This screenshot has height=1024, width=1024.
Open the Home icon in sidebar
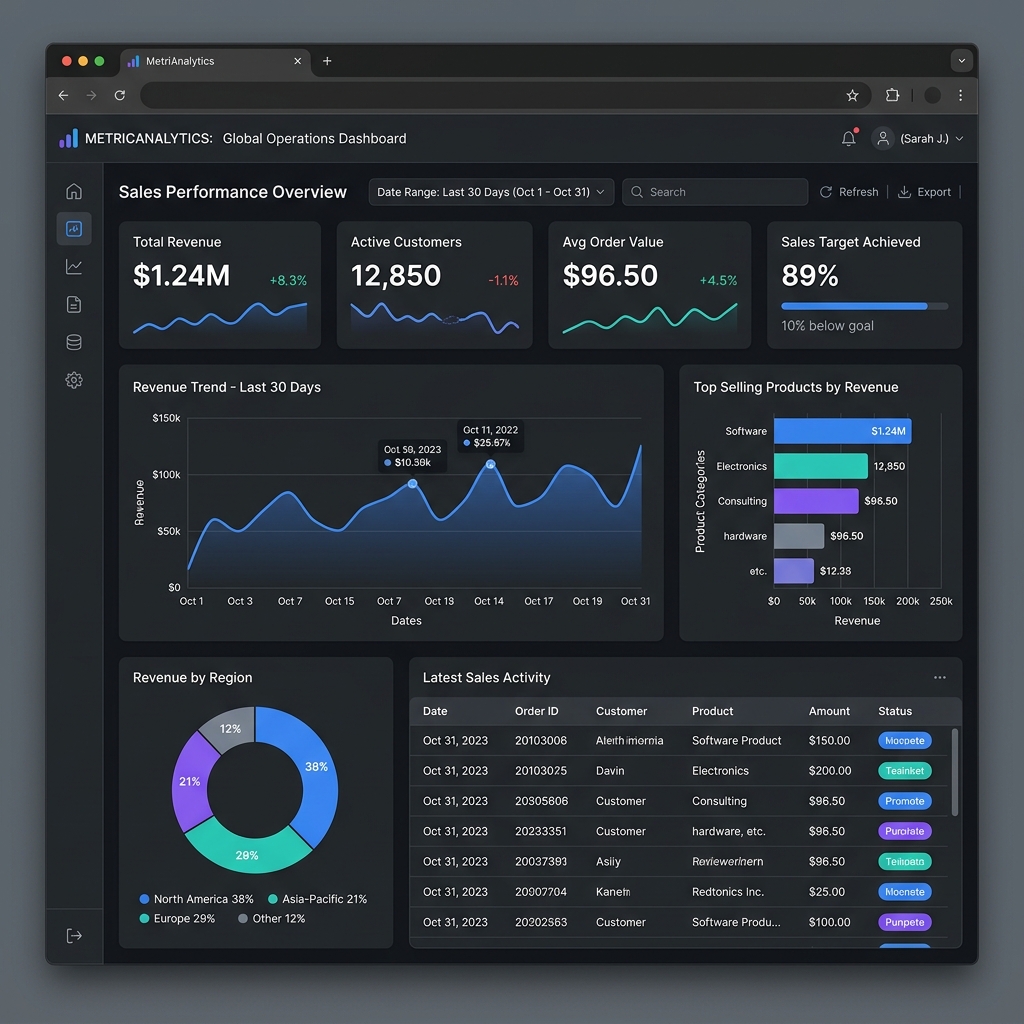[74, 191]
